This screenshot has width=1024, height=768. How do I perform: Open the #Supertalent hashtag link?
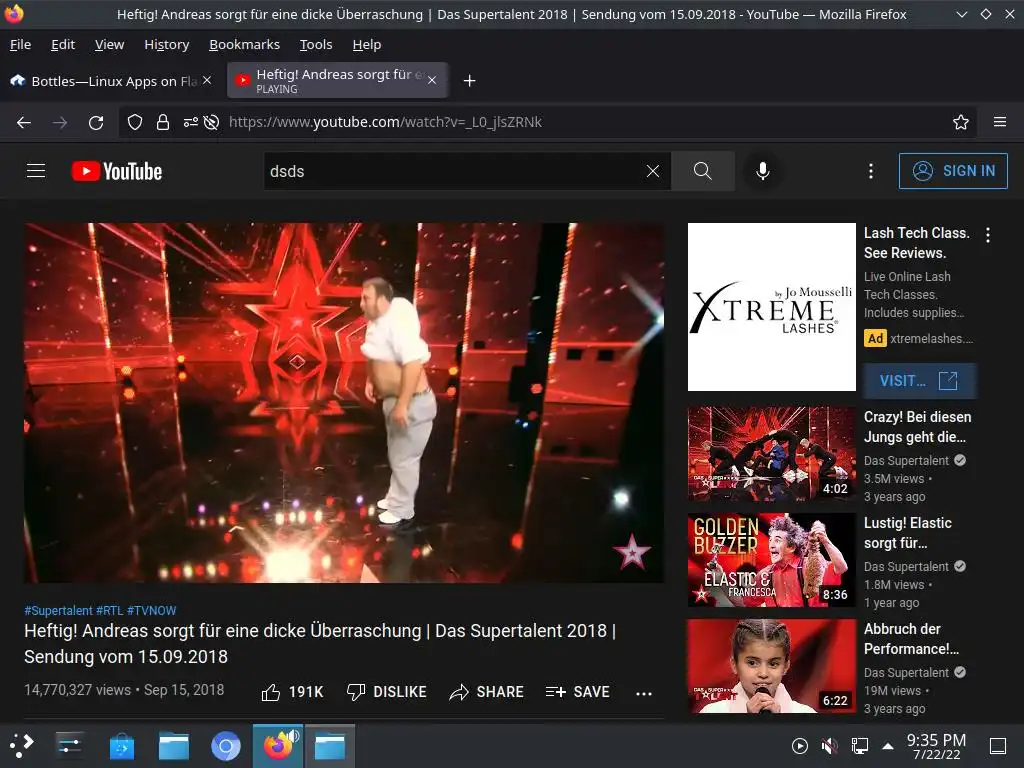click(x=59, y=611)
